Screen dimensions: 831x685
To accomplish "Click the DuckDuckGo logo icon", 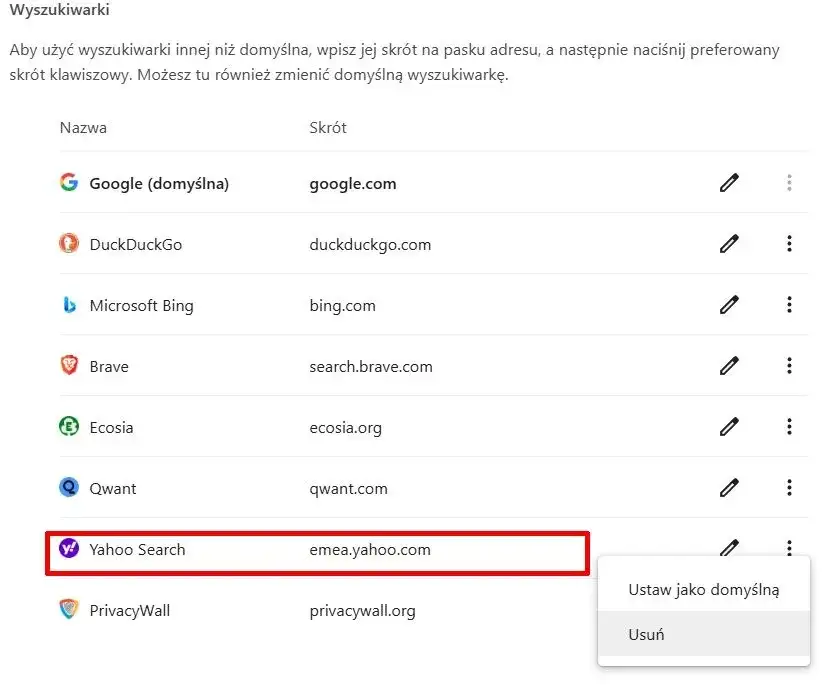I will point(68,243).
